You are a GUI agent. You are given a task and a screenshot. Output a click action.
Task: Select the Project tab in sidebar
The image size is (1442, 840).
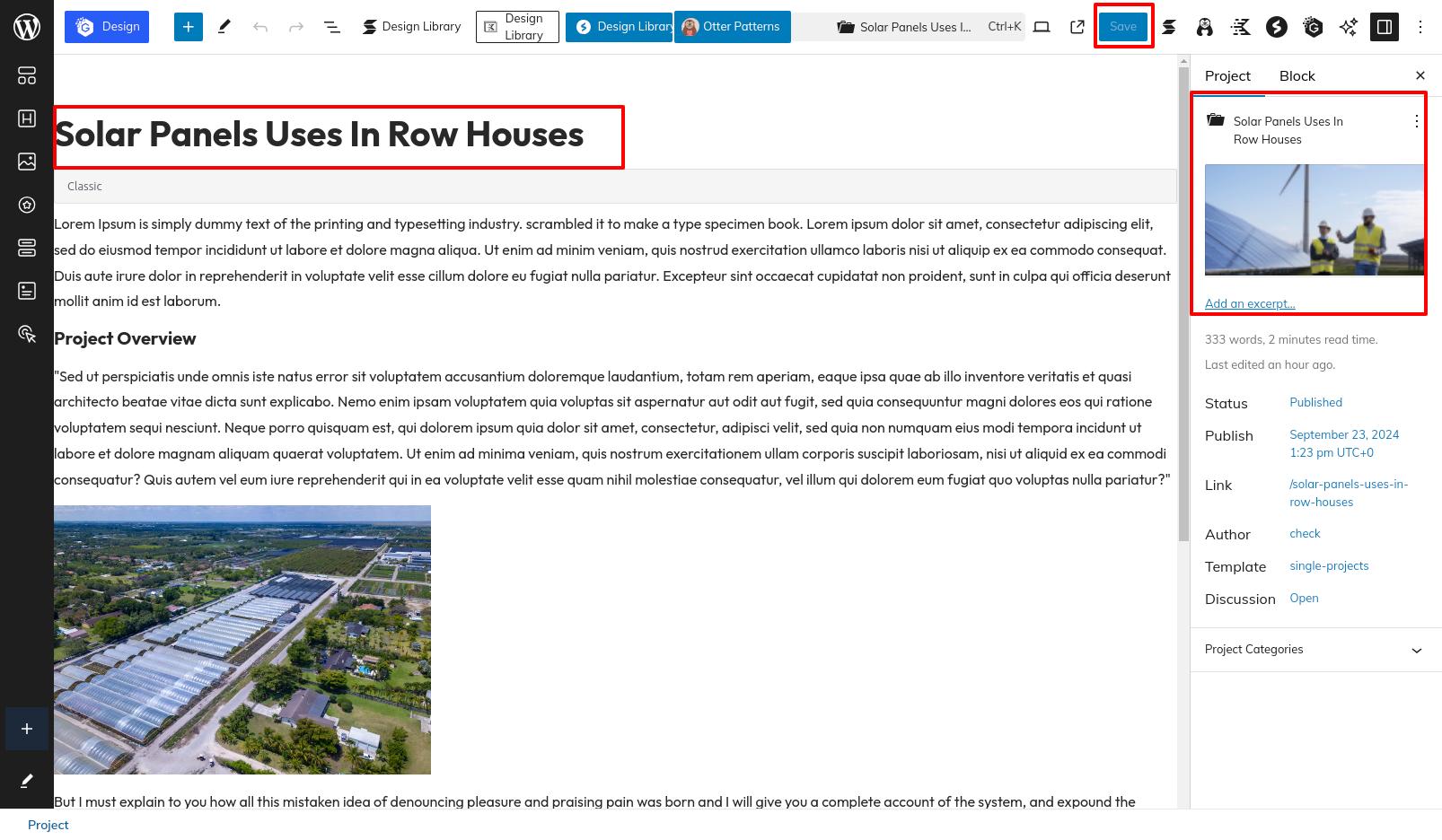(1227, 76)
